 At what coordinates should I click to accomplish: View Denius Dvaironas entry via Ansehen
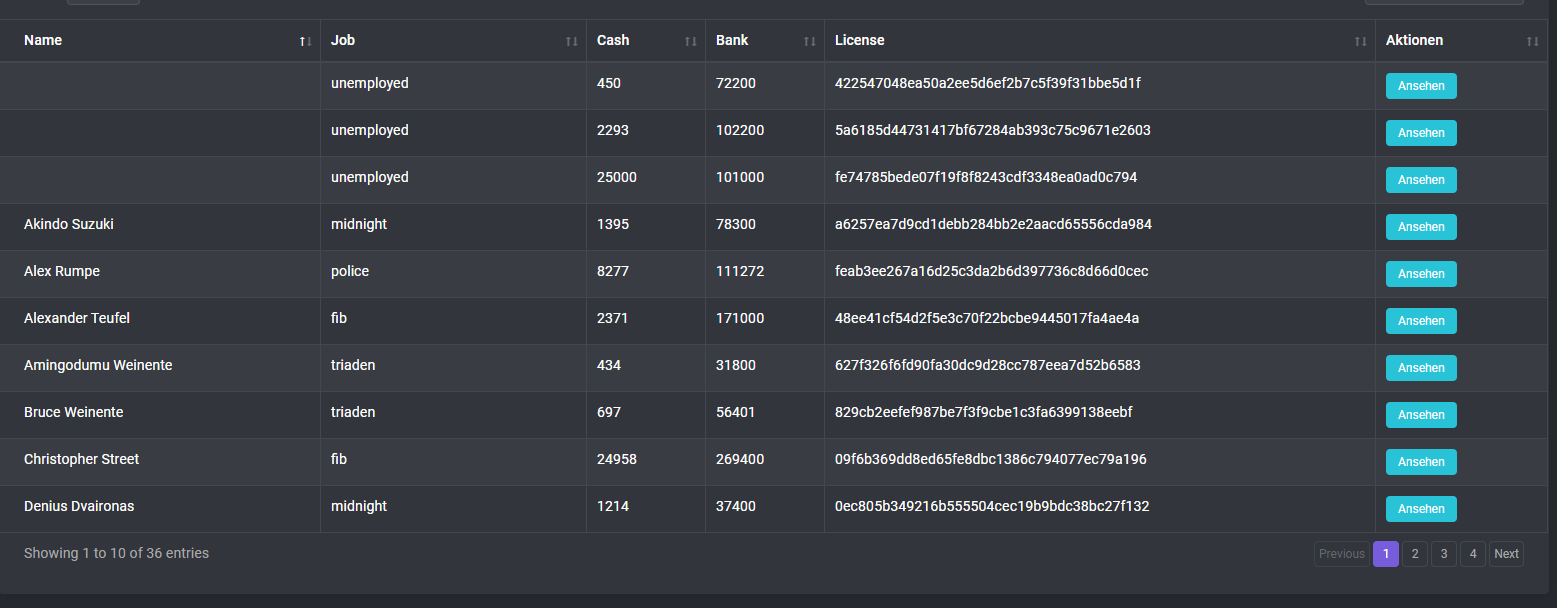pos(1420,509)
